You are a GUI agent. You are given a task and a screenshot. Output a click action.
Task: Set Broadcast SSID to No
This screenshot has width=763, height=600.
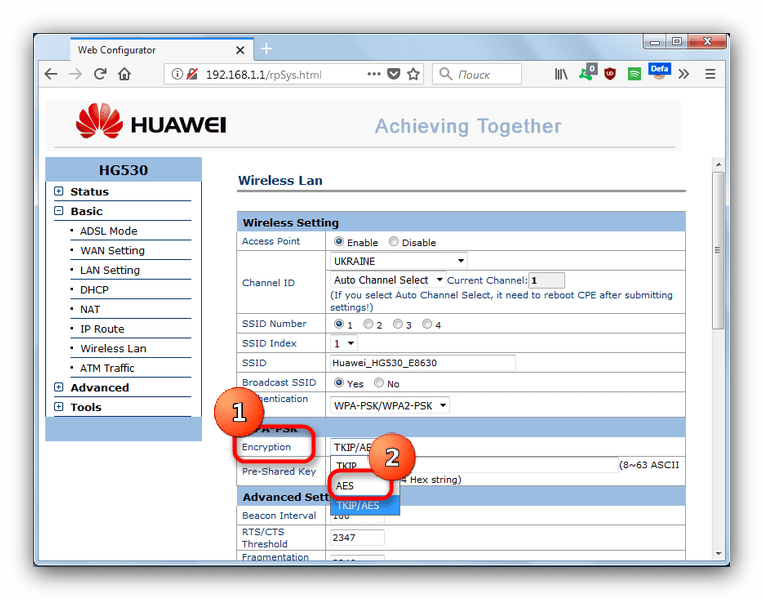379,382
